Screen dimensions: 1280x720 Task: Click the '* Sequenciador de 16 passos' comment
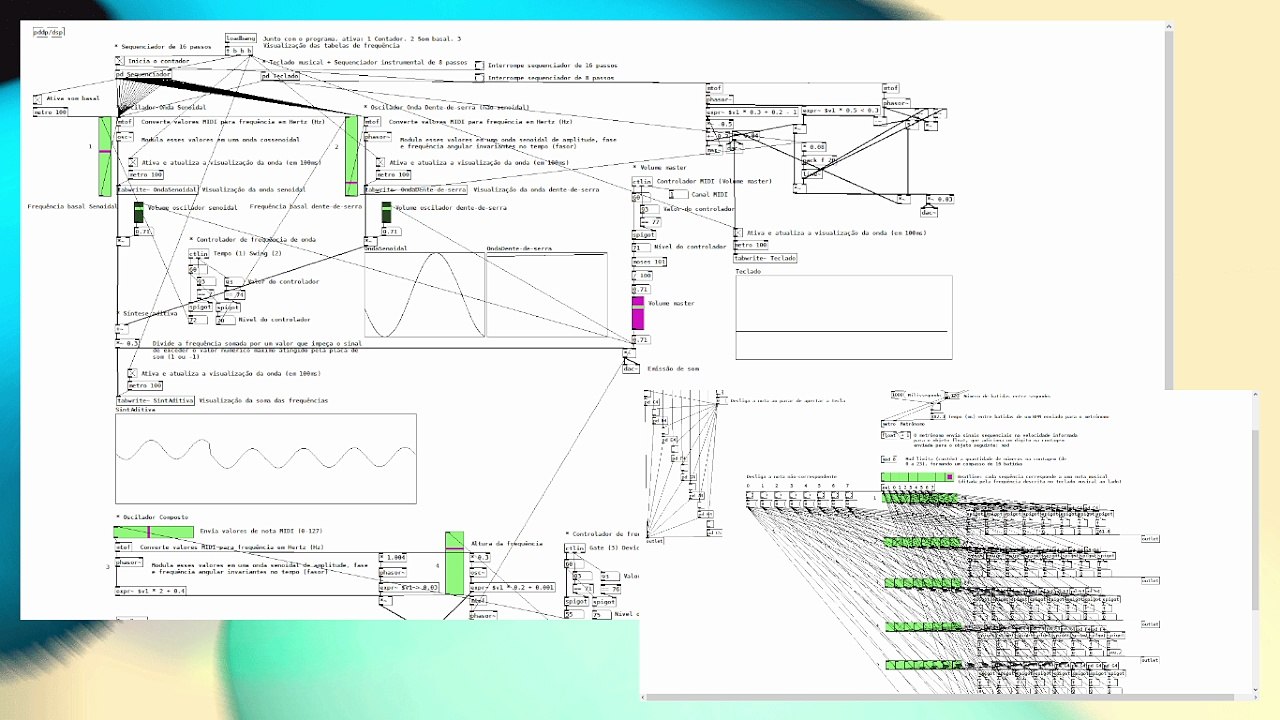point(165,47)
